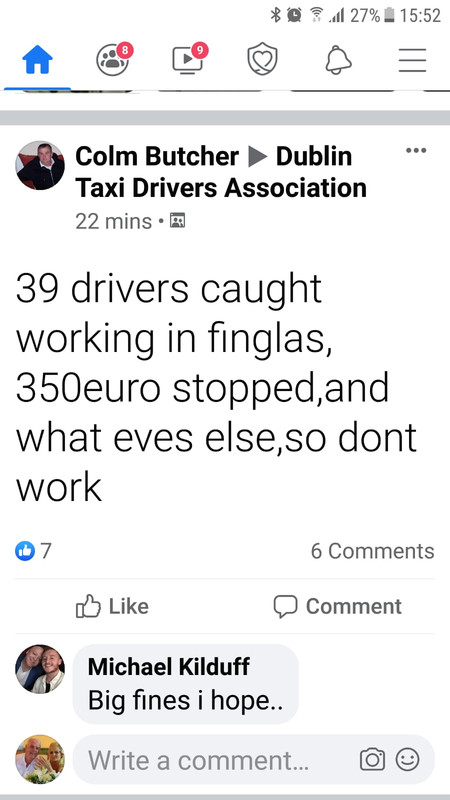450x800 pixels.
Task: Expand the 6 Comments list
Action: (x=372, y=551)
